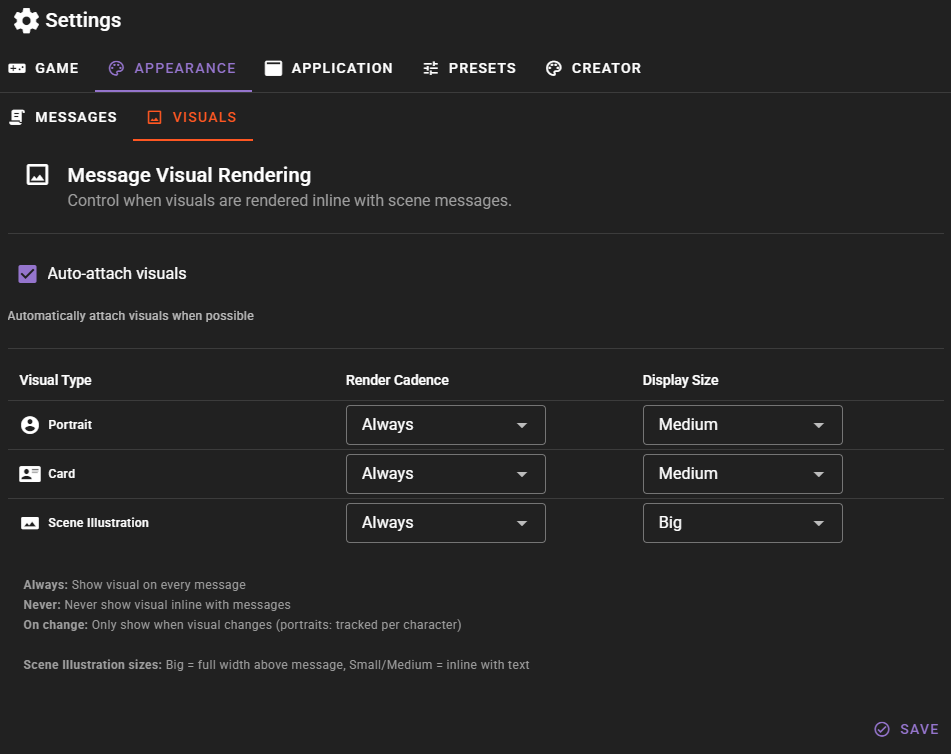Click the Scene Illustration image icon
This screenshot has height=754, width=951.
point(30,523)
